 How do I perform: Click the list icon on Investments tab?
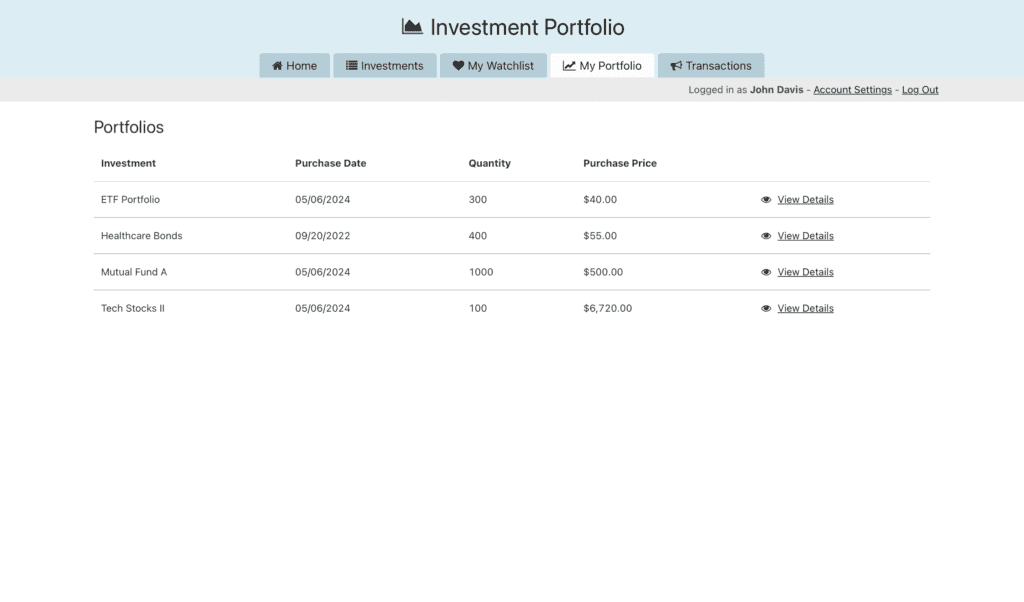352,66
